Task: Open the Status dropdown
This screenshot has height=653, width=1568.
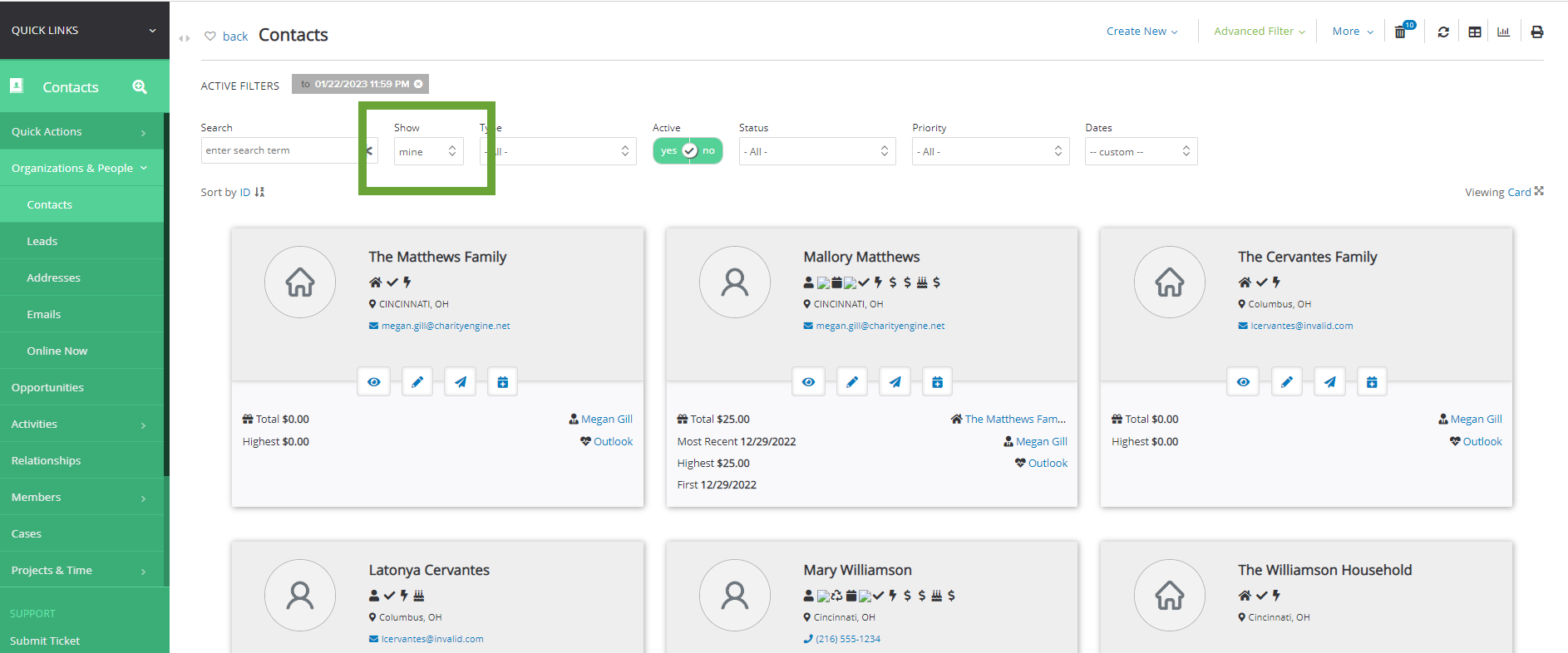Action: tap(817, 151)
